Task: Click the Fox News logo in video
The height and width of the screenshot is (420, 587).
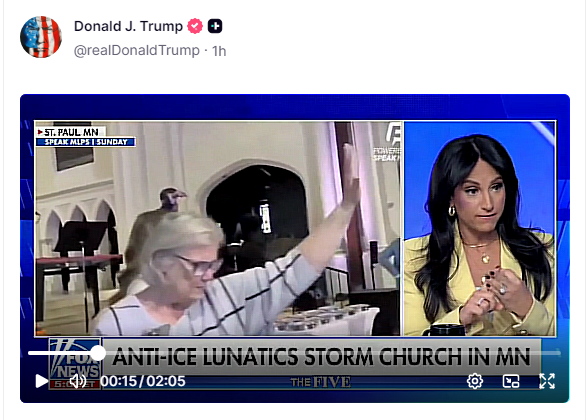Action: (75, 363)
